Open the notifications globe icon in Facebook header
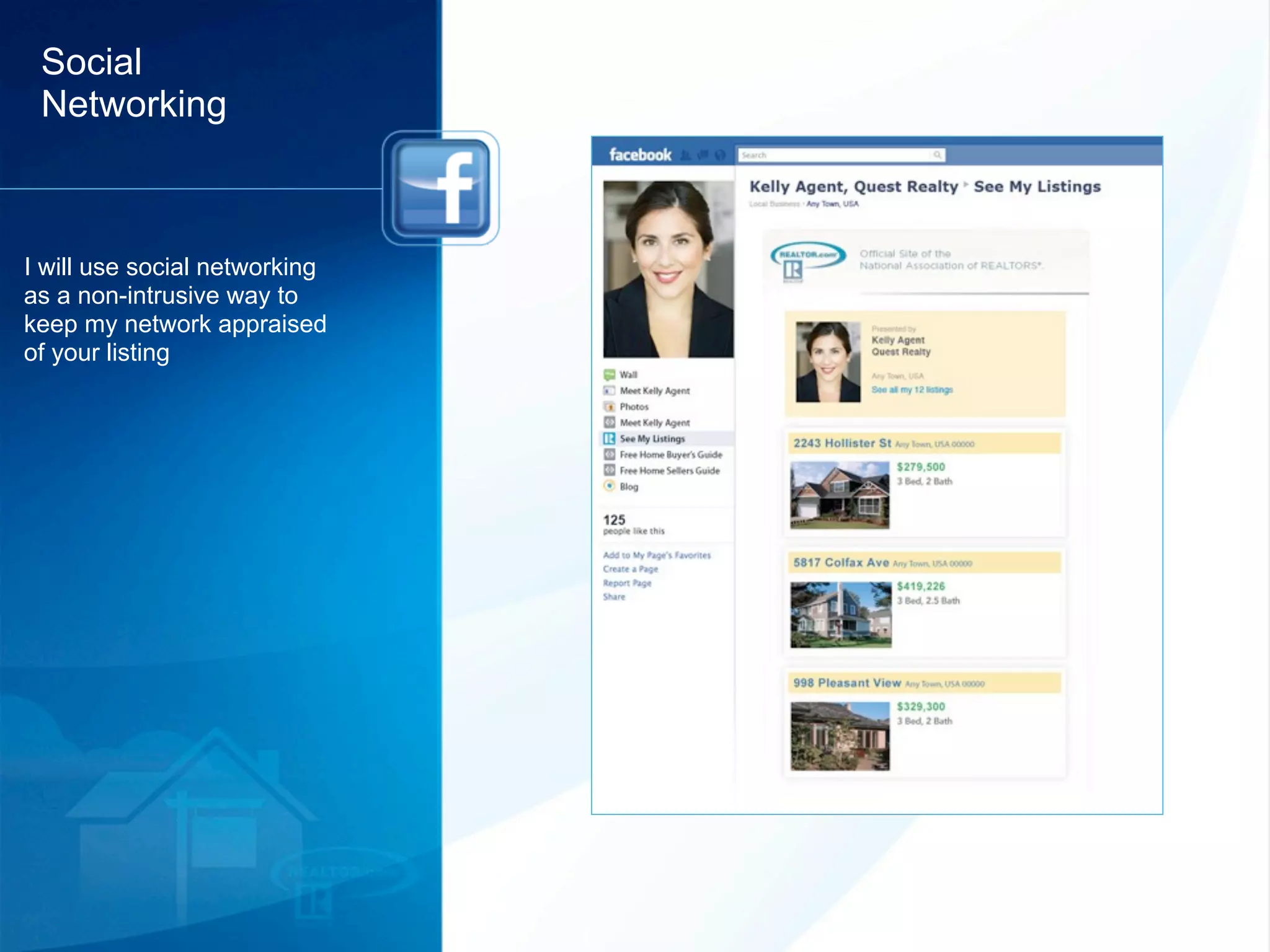The width and height of the screenshot is (1270, 952). coord(720,155)
